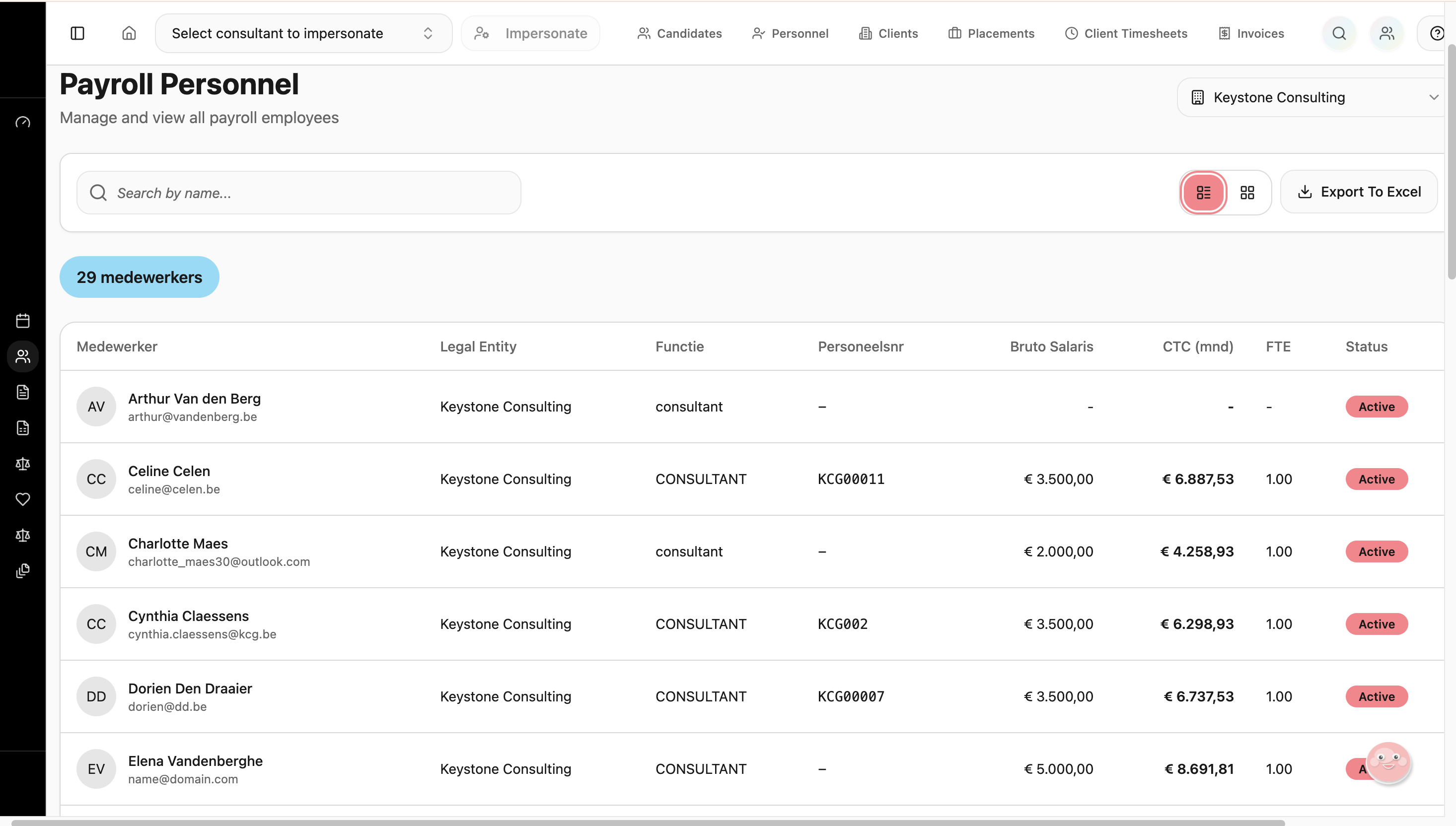The image size is (1456, 826).
Task: Click the CC avatar of Cynthia Claessens
Action: point(96,624)
